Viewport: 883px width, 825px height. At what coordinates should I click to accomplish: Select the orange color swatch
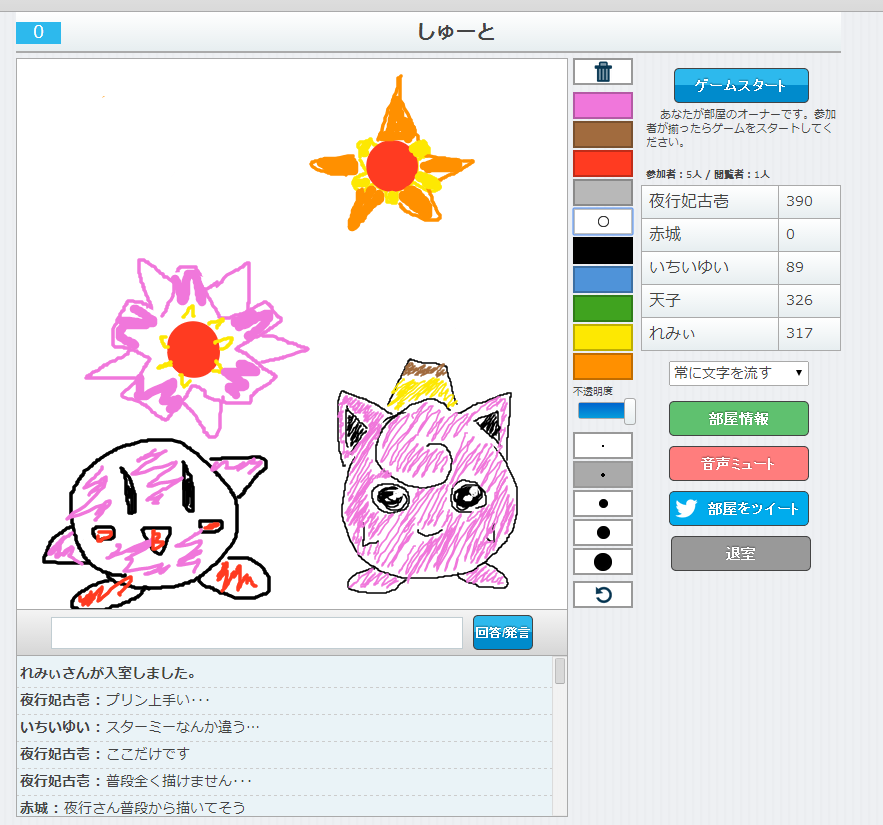coord(603,367)
